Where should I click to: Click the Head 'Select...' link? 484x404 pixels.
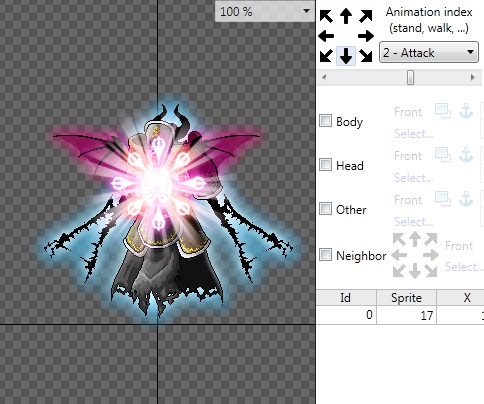click(x=414, y=178)
